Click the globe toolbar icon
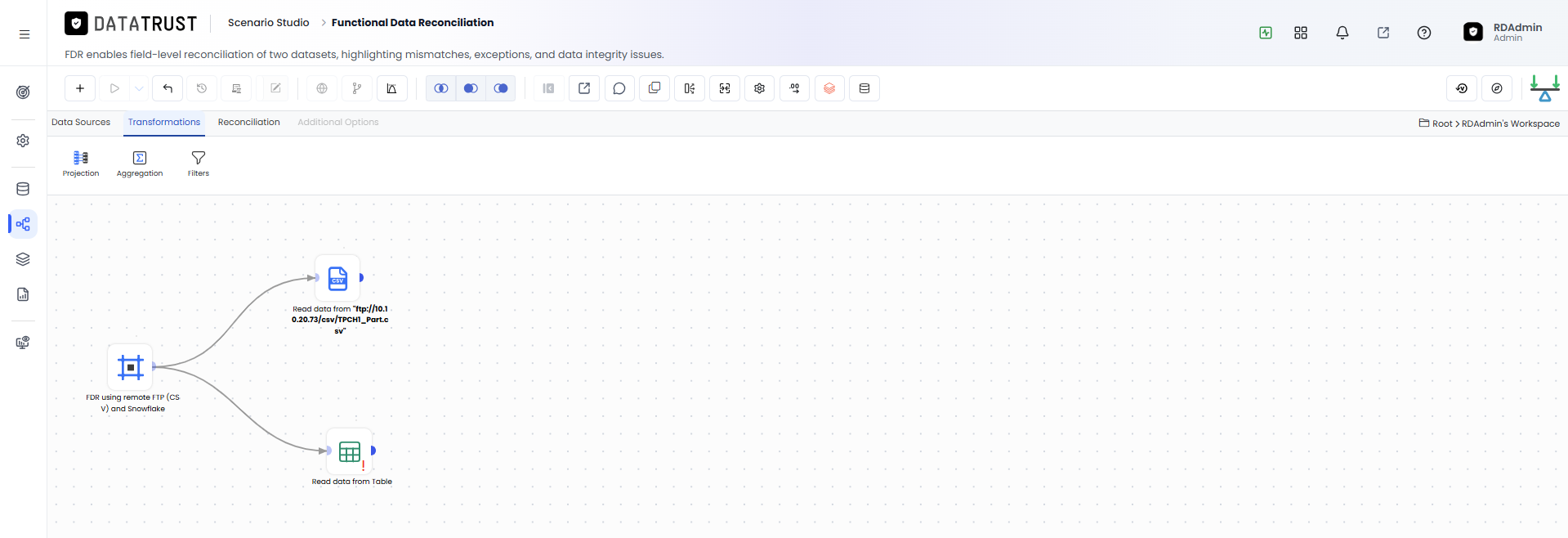This screenshot has width=1568, height=538. pyautogui.click(x=322, y=88)
